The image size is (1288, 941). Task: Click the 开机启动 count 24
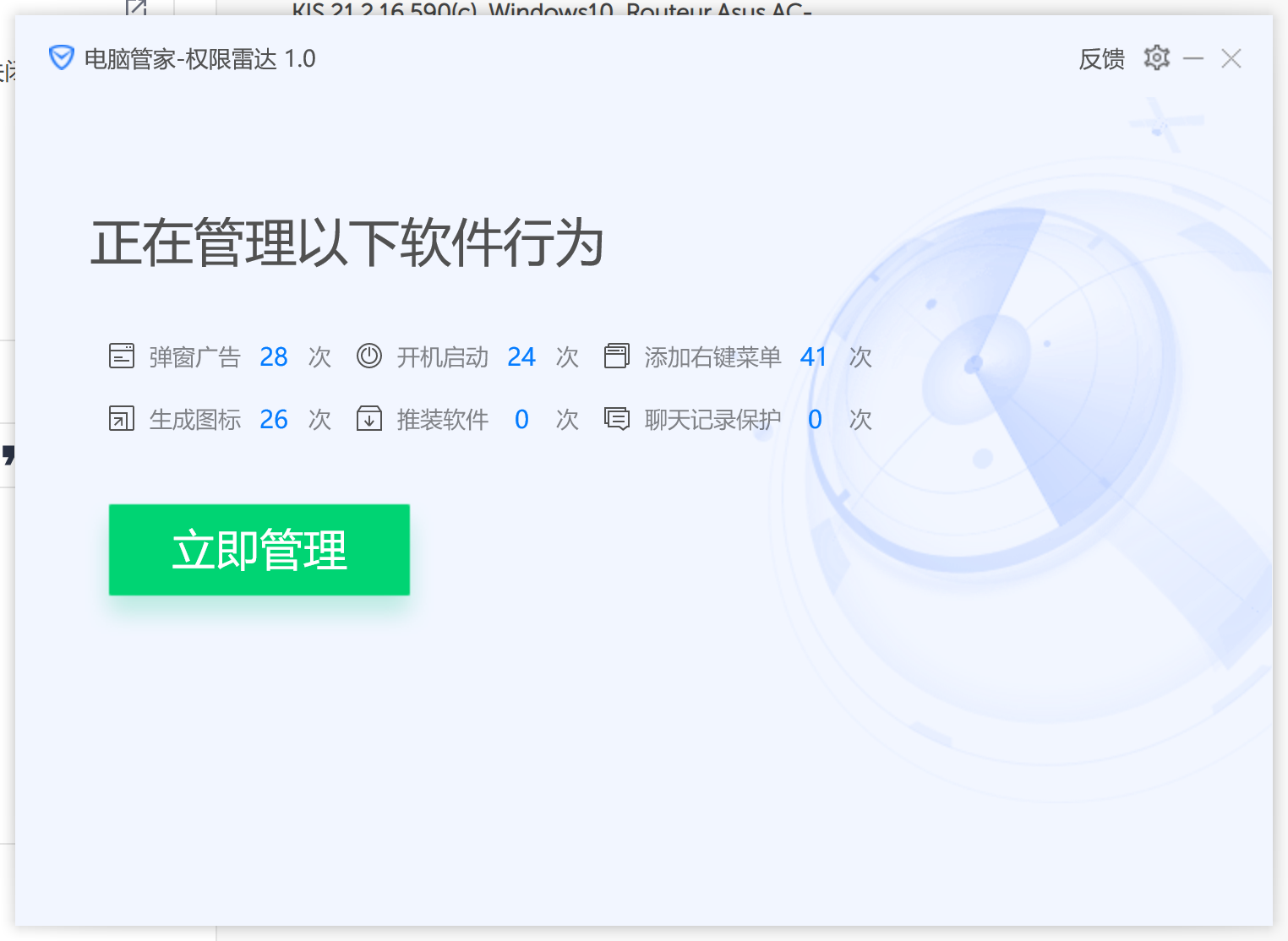pos(521,357)
